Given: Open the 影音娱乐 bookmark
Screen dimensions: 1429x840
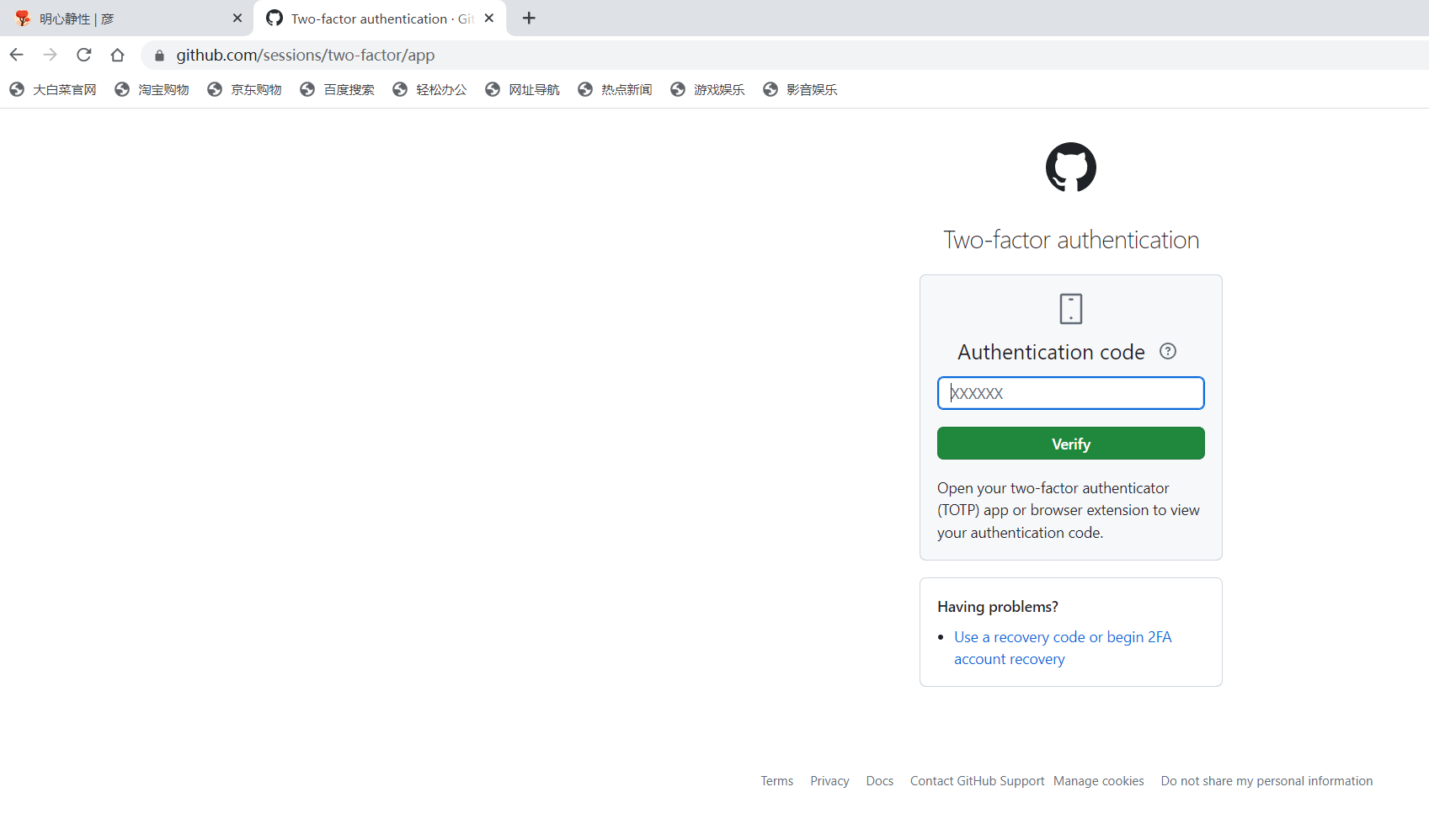Looking at the screenshot, I should pos(800,89).
